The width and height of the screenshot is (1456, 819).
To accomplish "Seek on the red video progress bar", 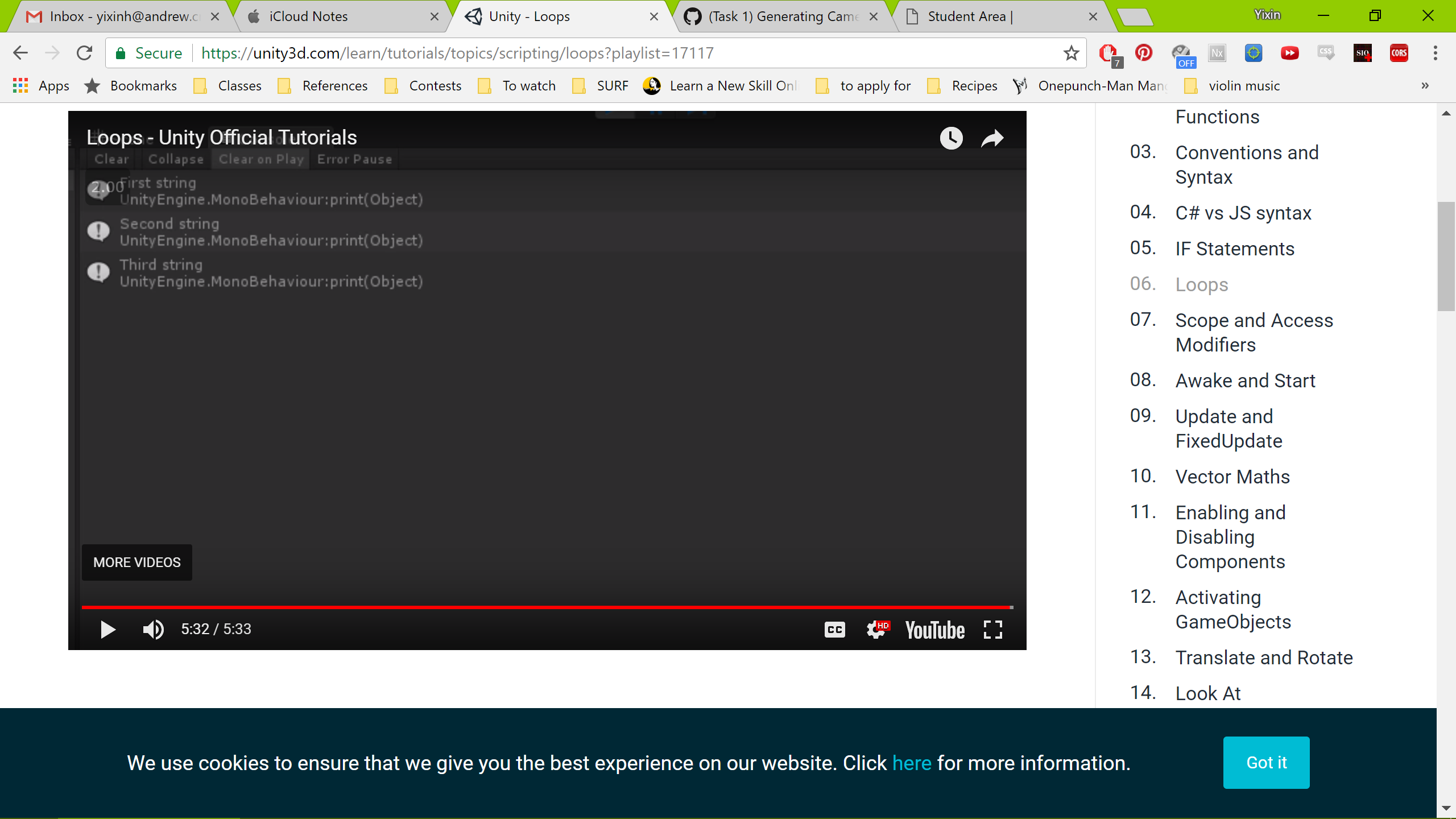I will click(x=547, y=607).
